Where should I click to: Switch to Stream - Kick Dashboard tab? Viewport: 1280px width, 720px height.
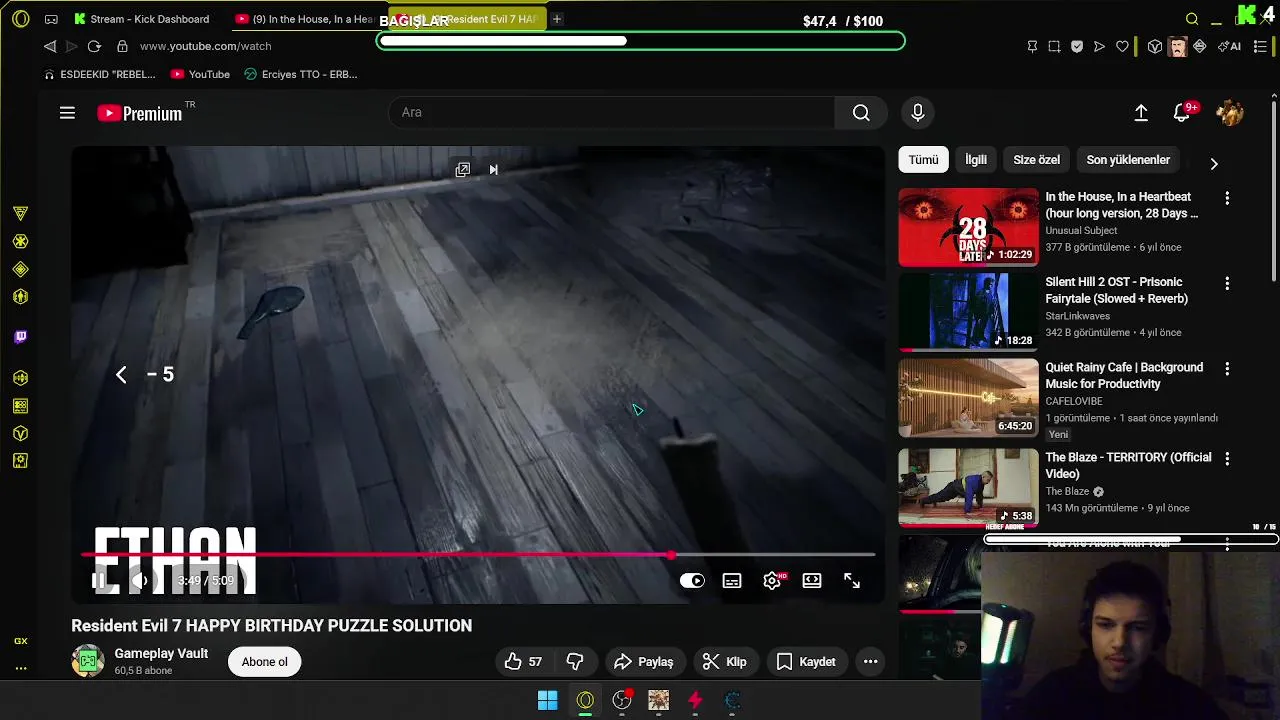click(x=141, y=19)
